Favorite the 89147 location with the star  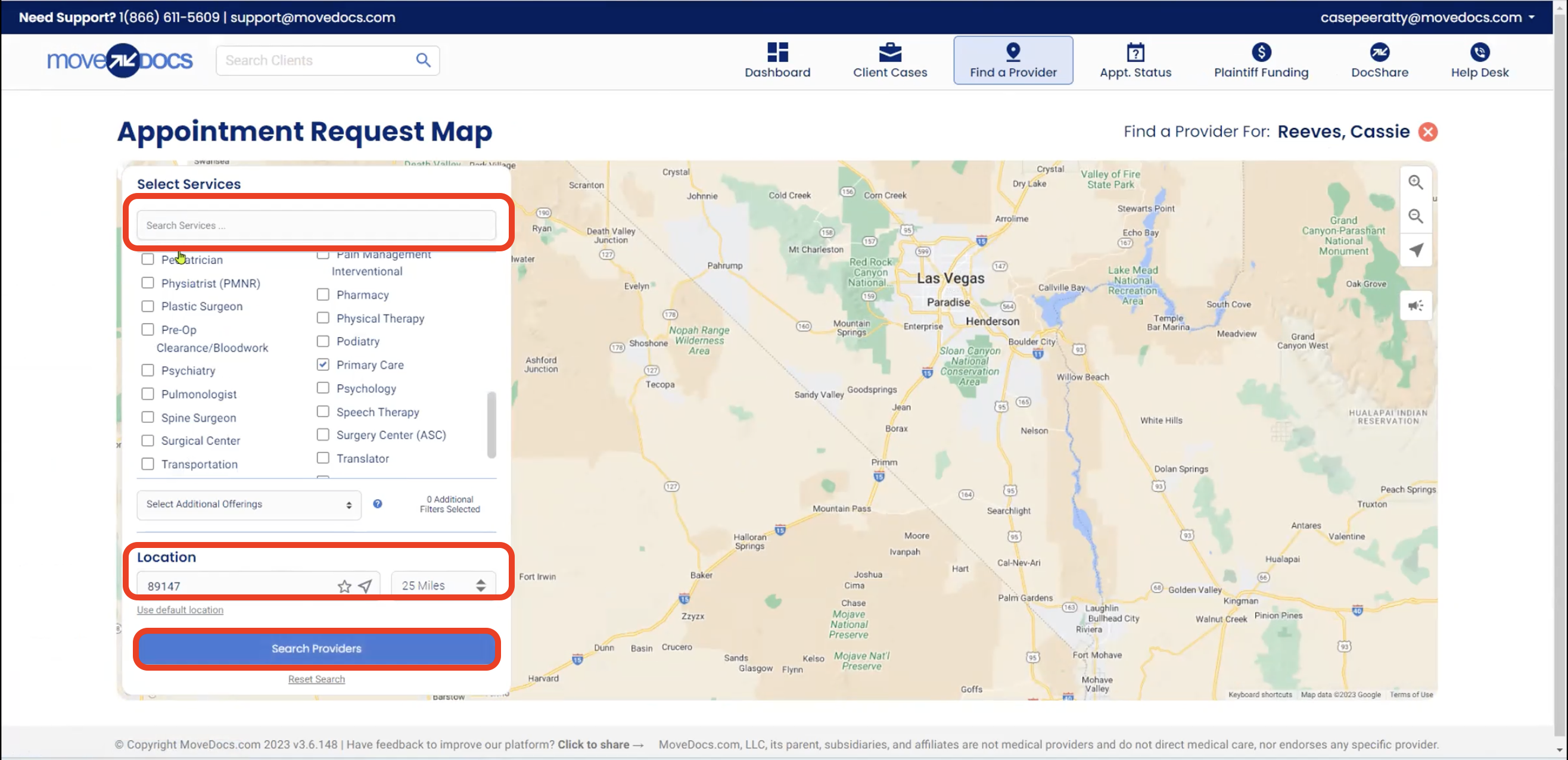click(x=344, y=586)
